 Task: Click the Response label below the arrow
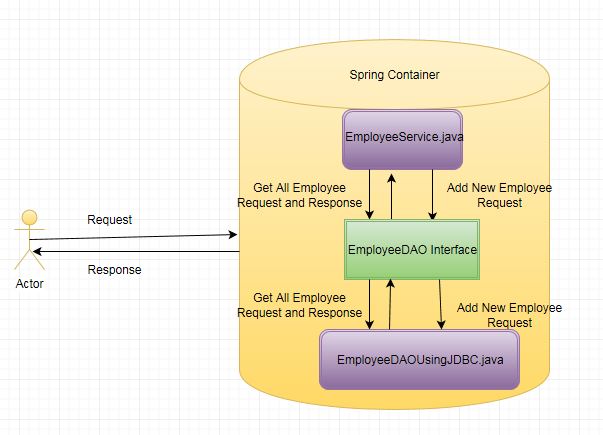point(114,270)
